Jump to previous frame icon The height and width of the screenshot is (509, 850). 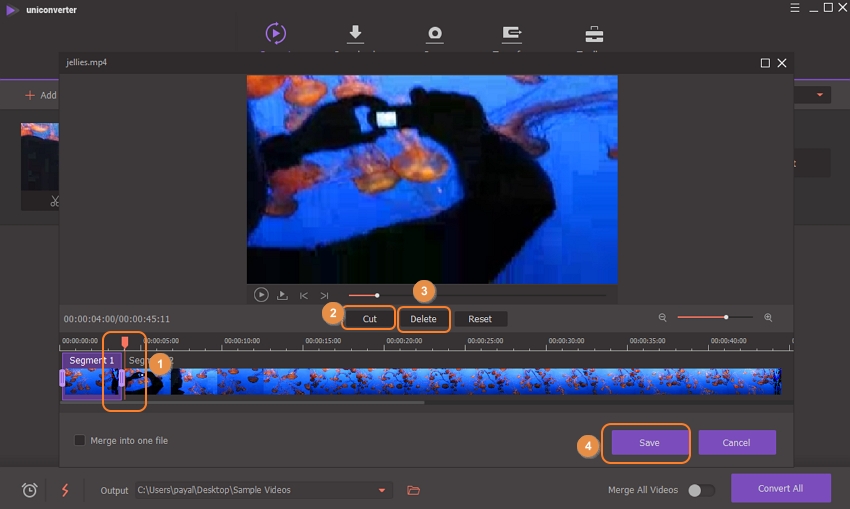(304, 295)
